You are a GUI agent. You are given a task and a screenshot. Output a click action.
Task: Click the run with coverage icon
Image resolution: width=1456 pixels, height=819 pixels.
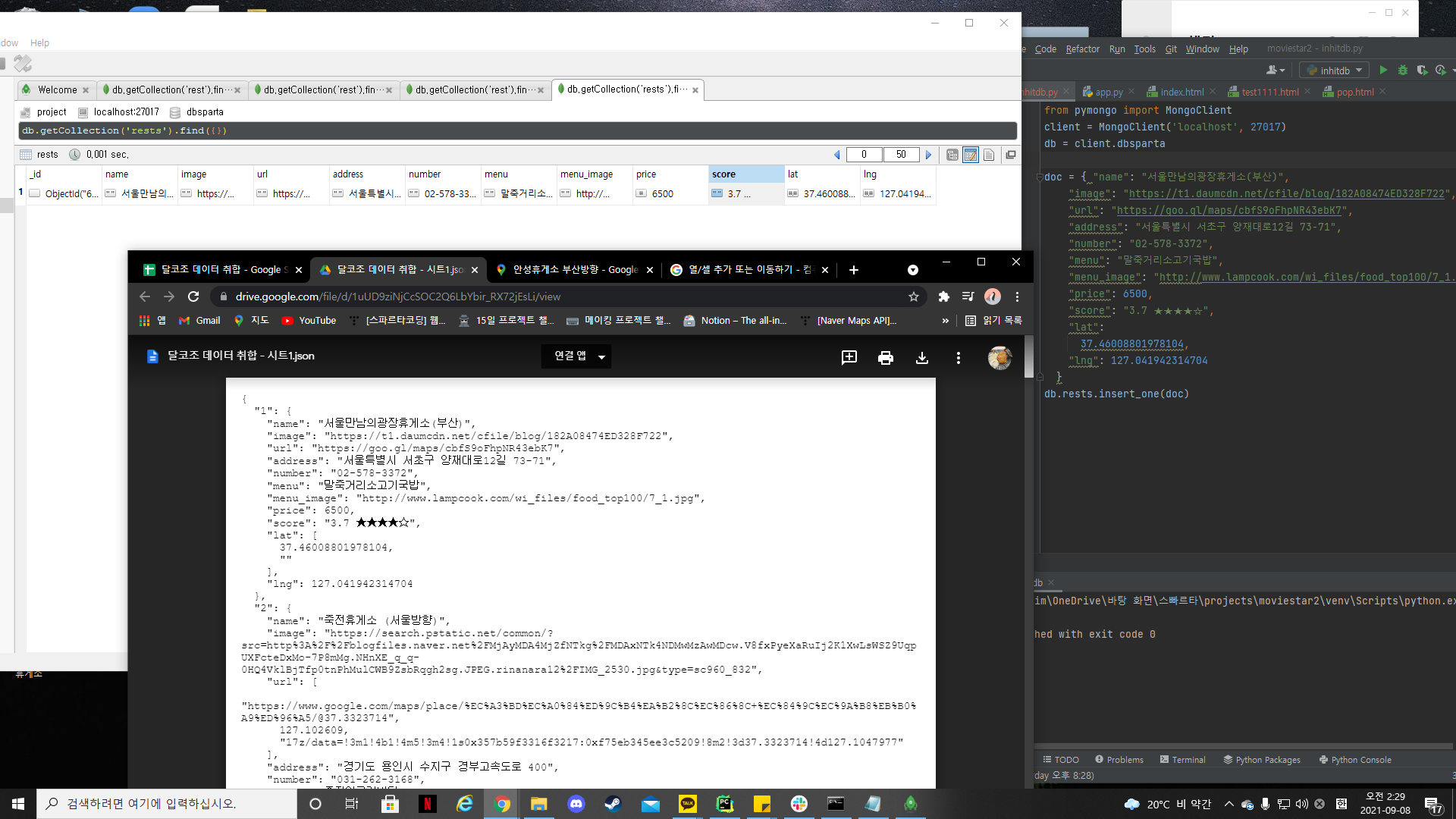tap(1422, 71)
